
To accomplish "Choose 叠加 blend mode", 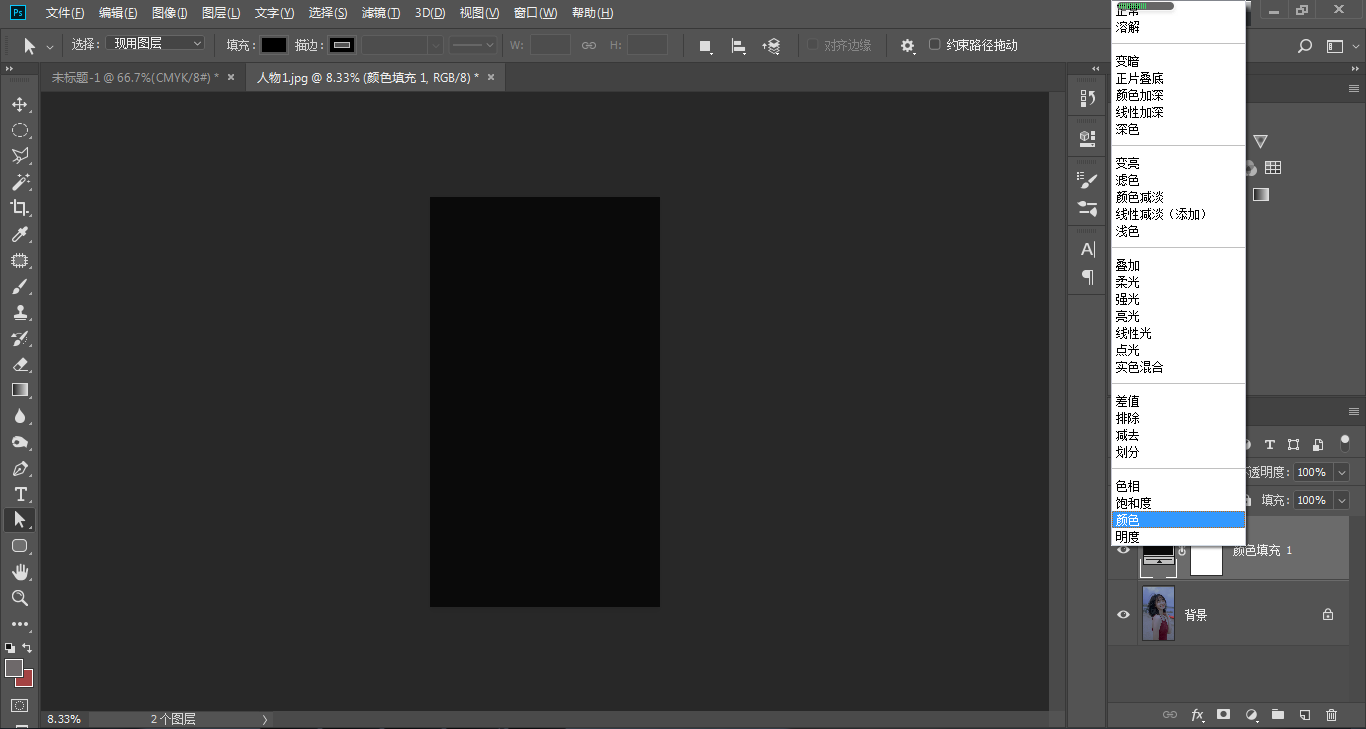I will pos(1127,265).
